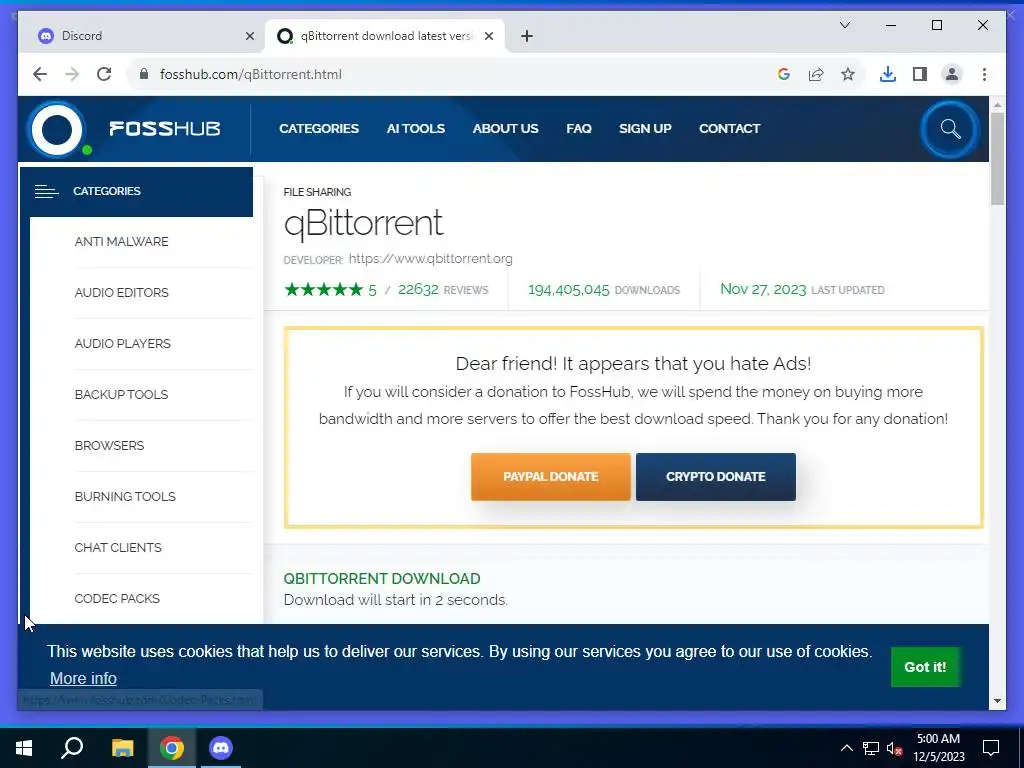Screen dimensions: 1024x768
Task: Open the Anti Malware category
Action: click(x=121, y=242)
